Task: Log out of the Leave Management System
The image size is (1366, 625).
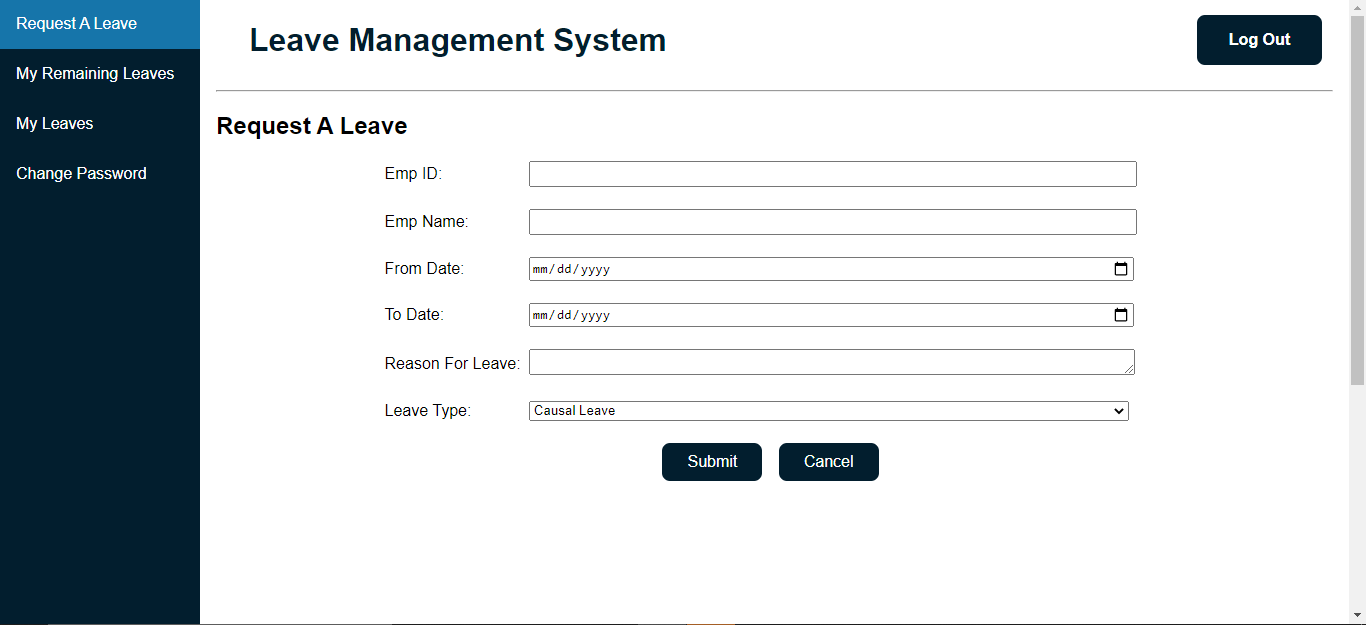Action: tap(1259, 40)
